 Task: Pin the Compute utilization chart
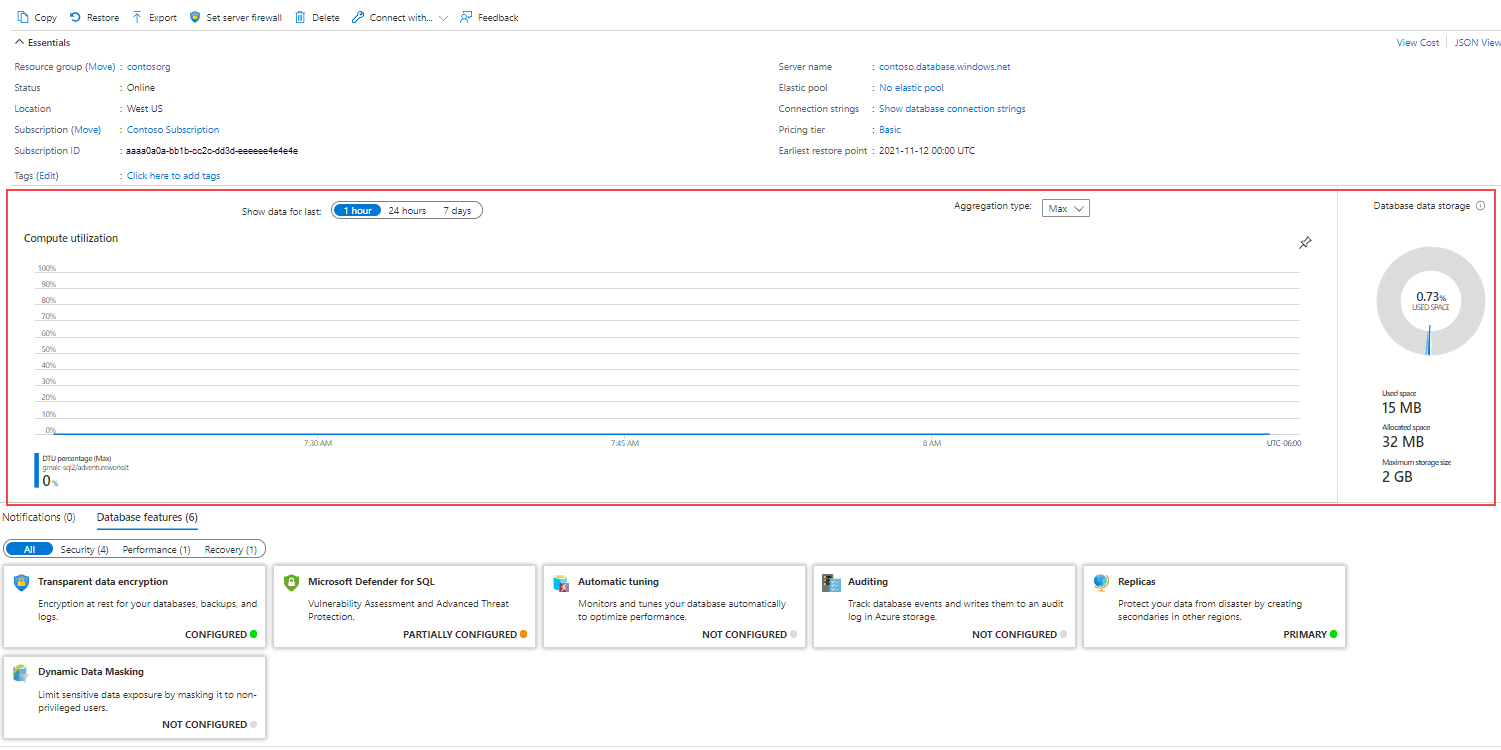click(1305, 243)
